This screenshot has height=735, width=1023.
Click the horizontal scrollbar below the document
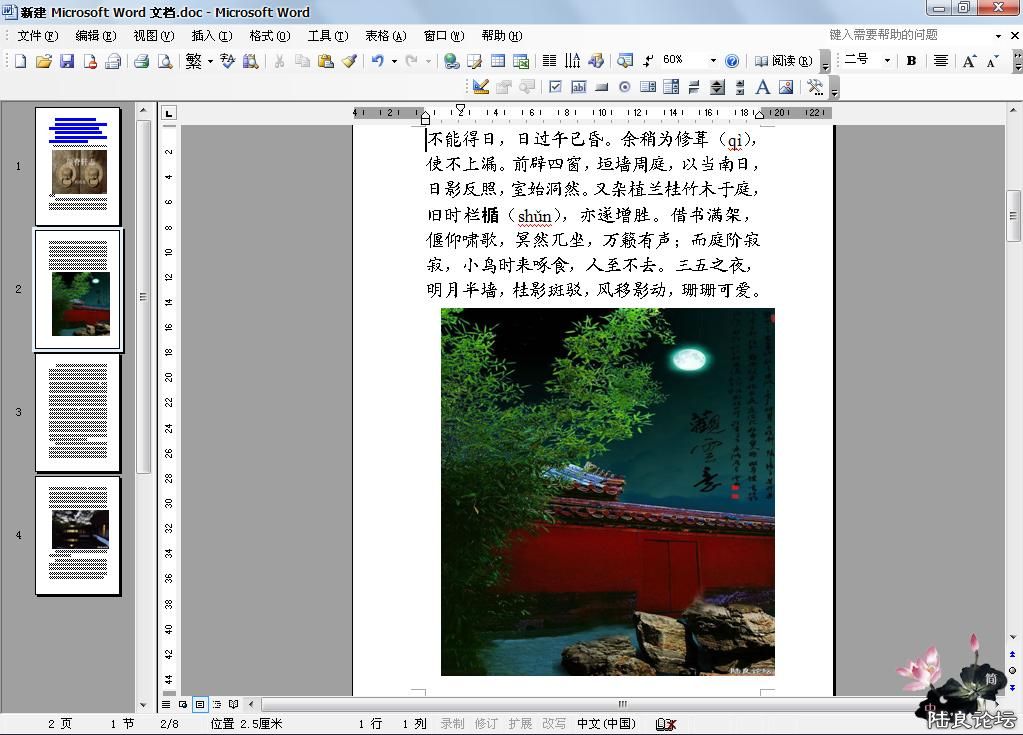(620, 704)
